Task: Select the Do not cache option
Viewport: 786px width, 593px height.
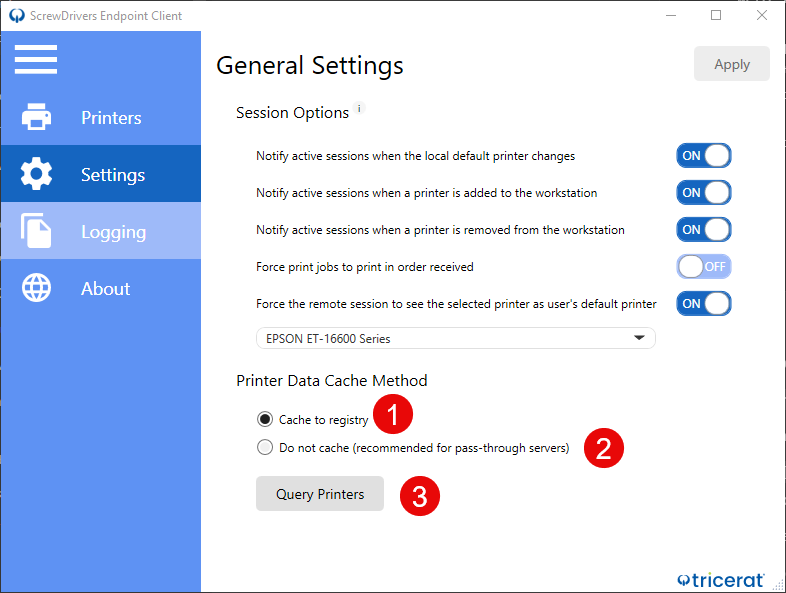Action: click(265, 448)
